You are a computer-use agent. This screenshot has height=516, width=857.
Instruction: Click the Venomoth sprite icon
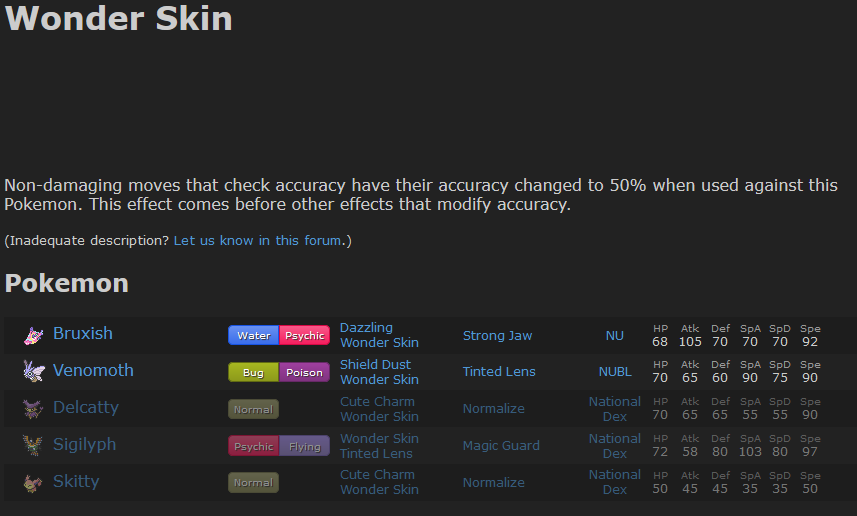coord(34,371)
